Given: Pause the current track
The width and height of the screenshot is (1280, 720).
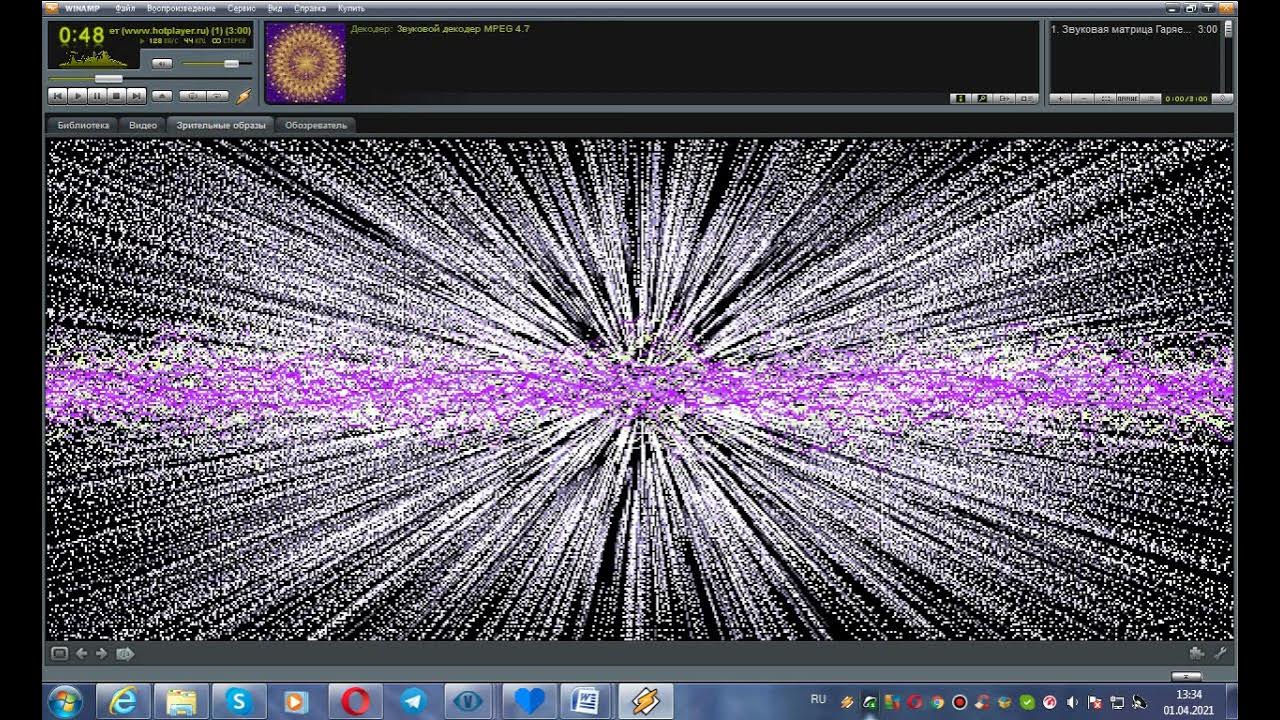Looking at the screenshot, I should (x=97, y=96).
